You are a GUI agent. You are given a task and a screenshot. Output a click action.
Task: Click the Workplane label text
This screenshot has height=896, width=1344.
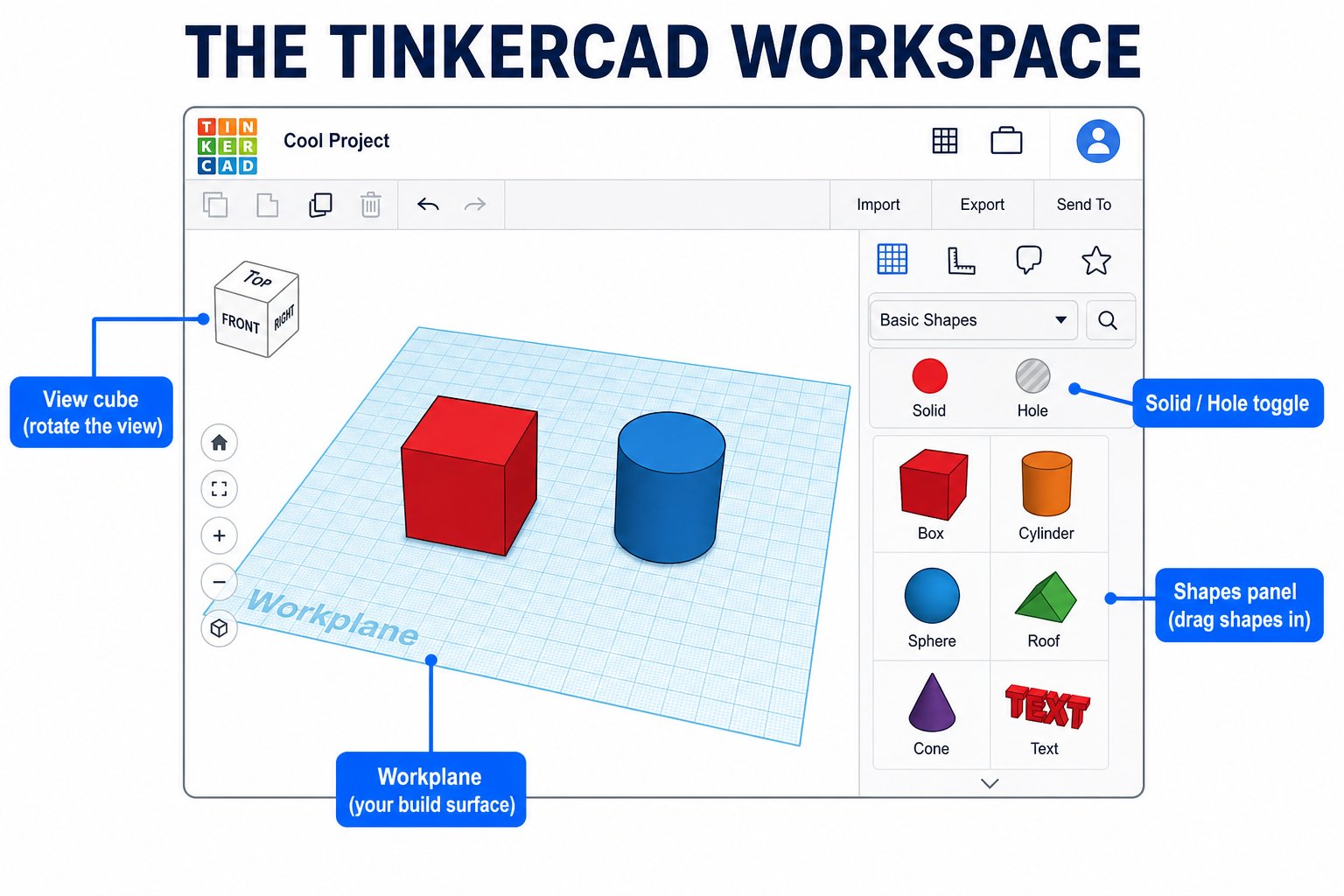(332, 618)
